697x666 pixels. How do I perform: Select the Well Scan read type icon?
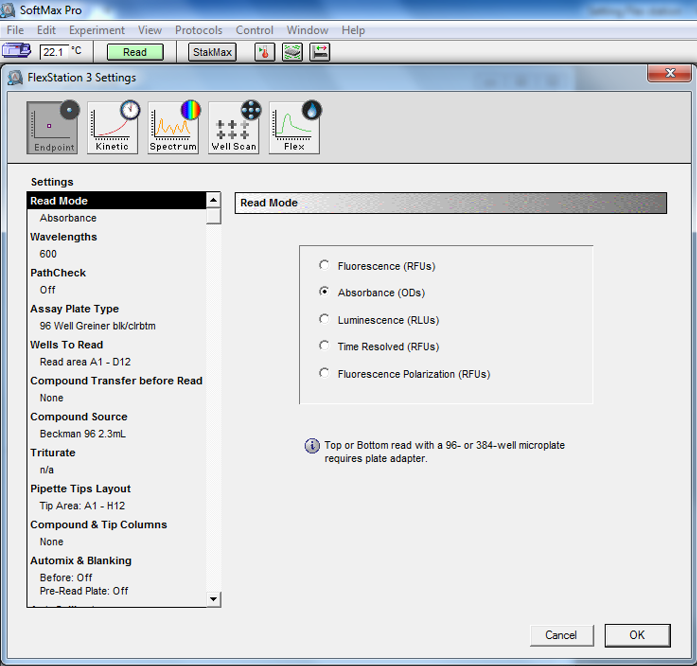[234, 127]
